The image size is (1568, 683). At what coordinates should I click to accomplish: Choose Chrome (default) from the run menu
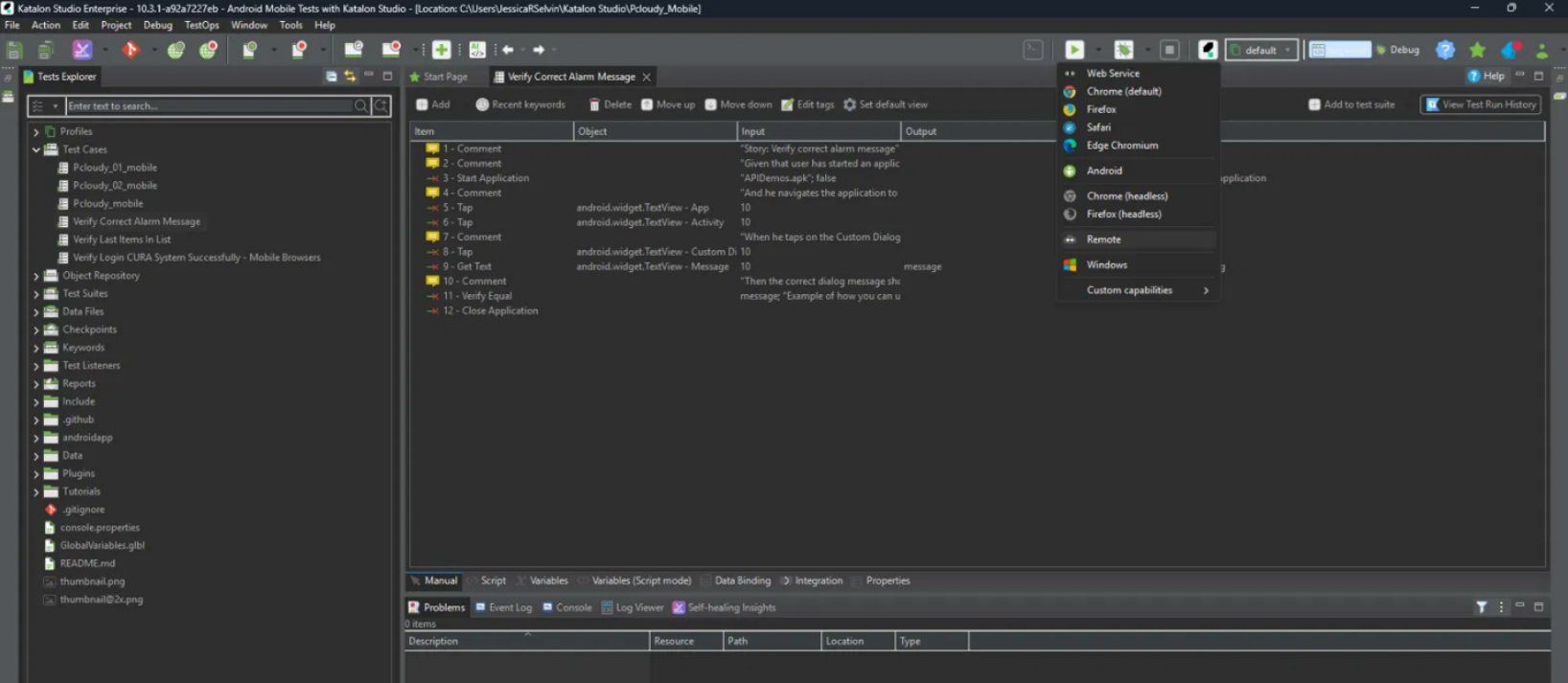[x=1139, y=92]
